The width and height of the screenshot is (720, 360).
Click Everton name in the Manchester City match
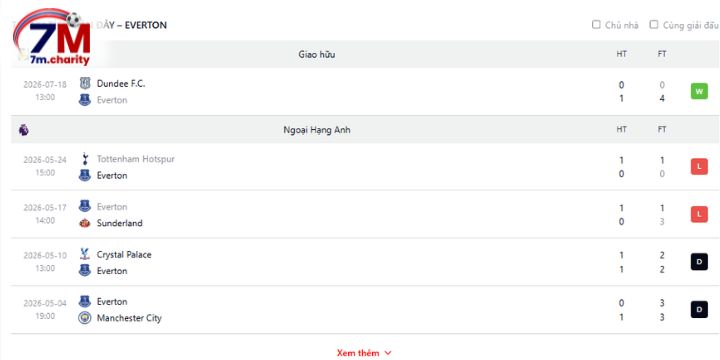pos(112,302)
